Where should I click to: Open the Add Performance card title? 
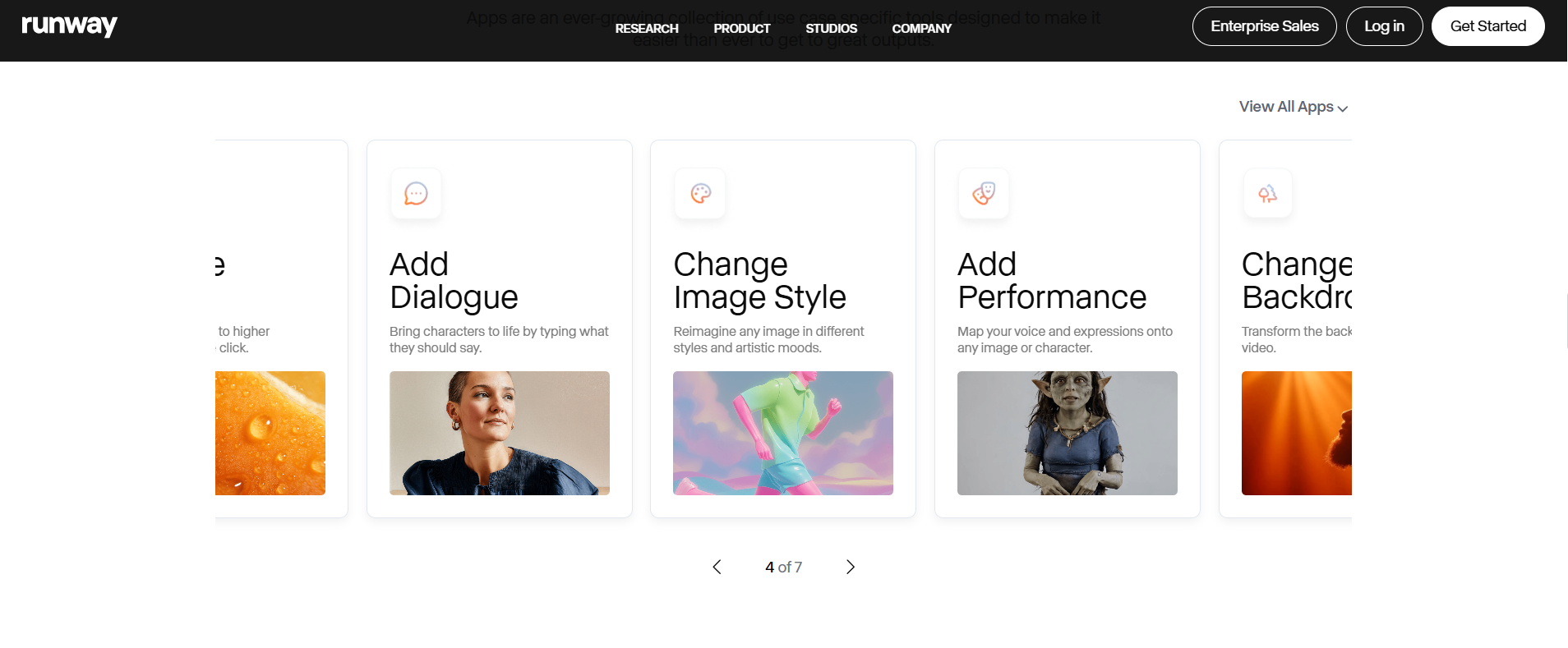coord(1052,281)
